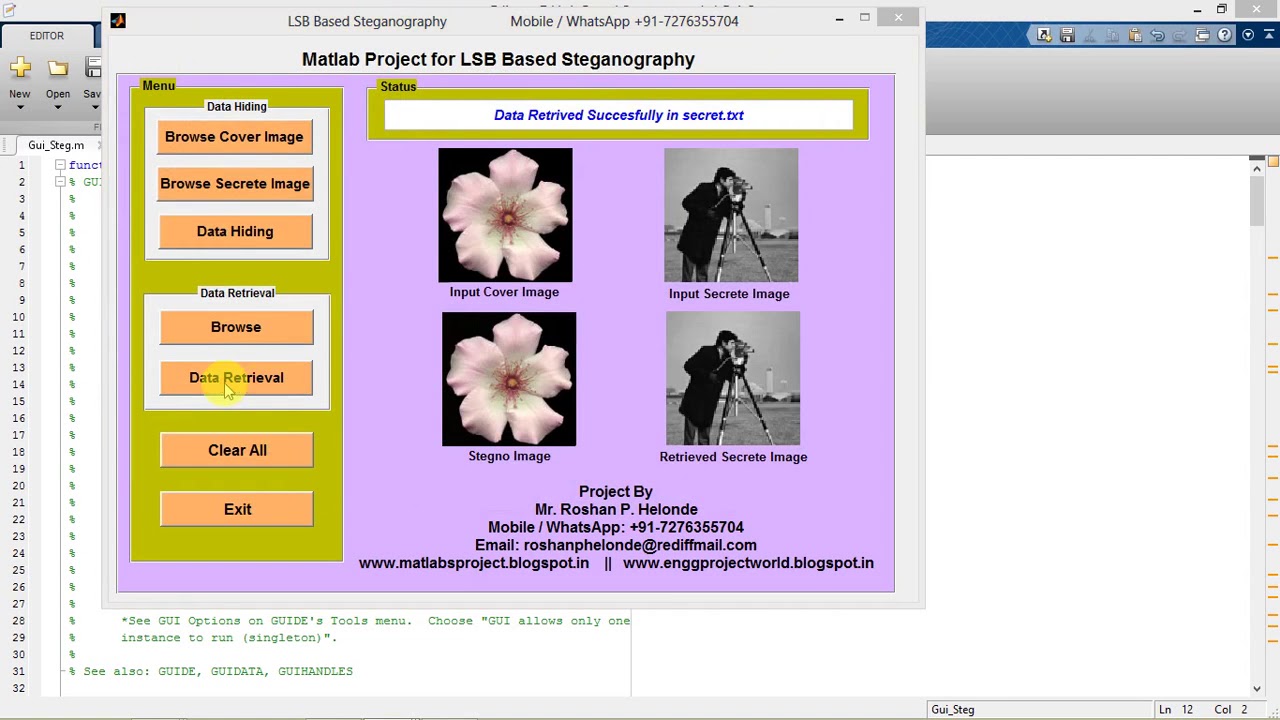Click the email roshanphelonde@rediffmail.com text
This screenshot has width=1280, height=720.
640,545
